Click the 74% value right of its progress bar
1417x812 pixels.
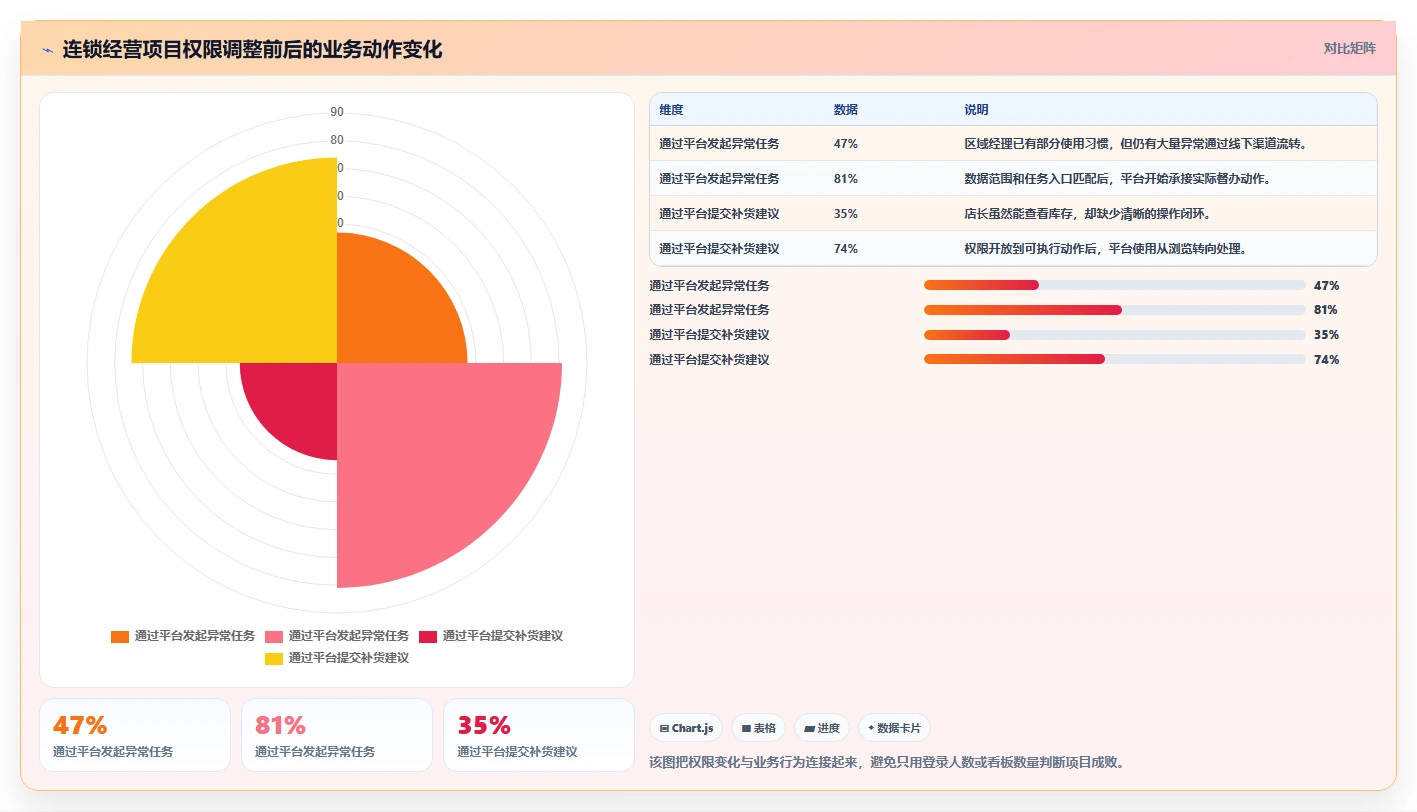tap(1326, 360)
